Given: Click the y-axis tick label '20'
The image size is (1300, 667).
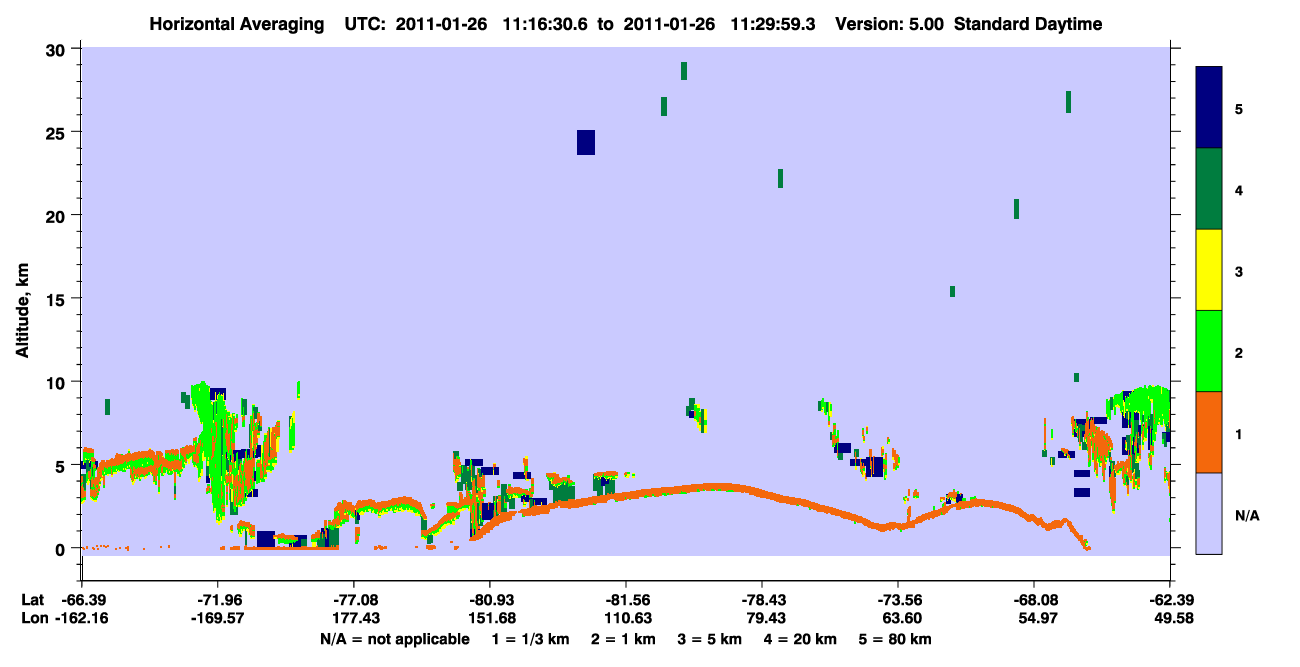Looking at the screenshot, I should (58, 215).
